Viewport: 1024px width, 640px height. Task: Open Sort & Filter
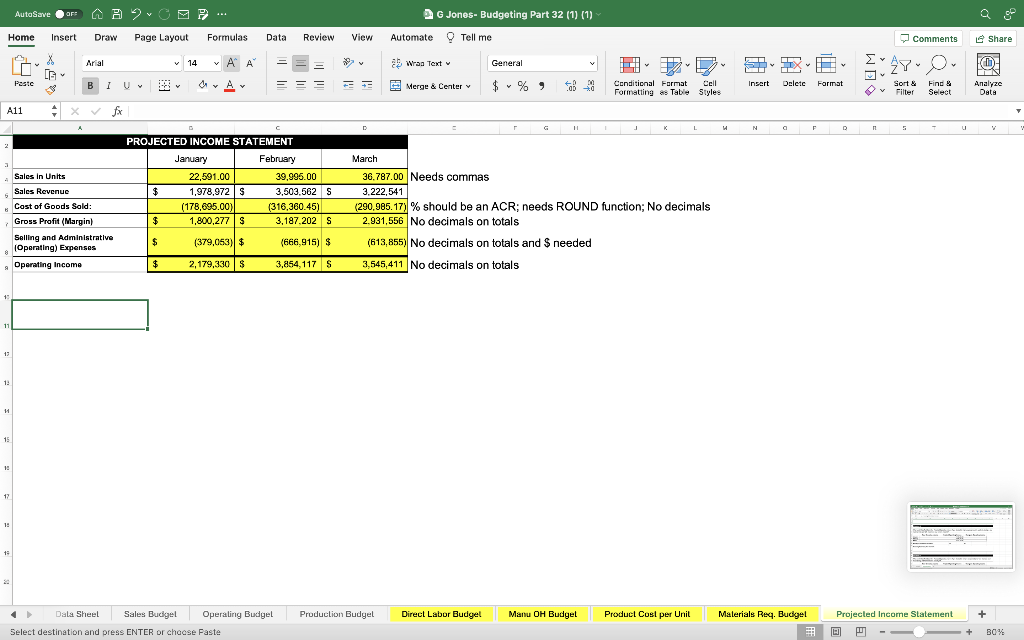[904, 76]
